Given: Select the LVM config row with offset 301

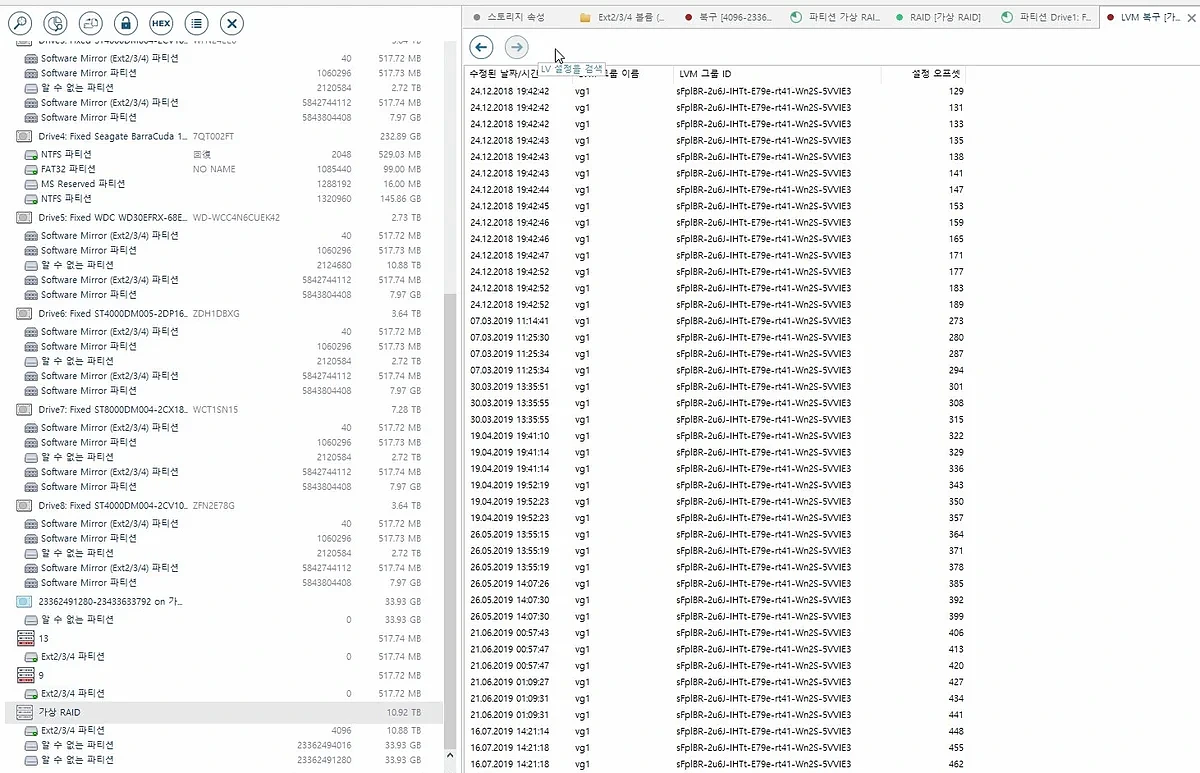Looking at the screenshot, I should [x=716, y=386].
